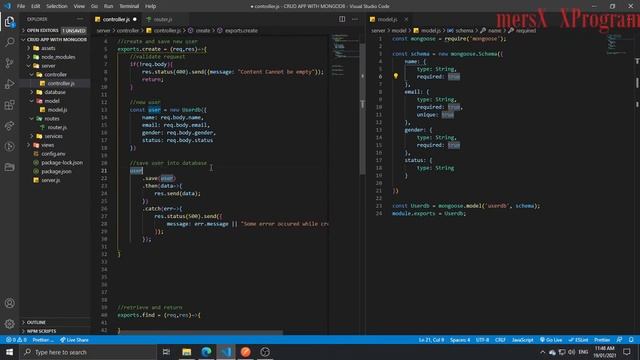This screenshot has width=640, height=360.
Task: Open Task View in taskbar
Action: click(167, 352)
